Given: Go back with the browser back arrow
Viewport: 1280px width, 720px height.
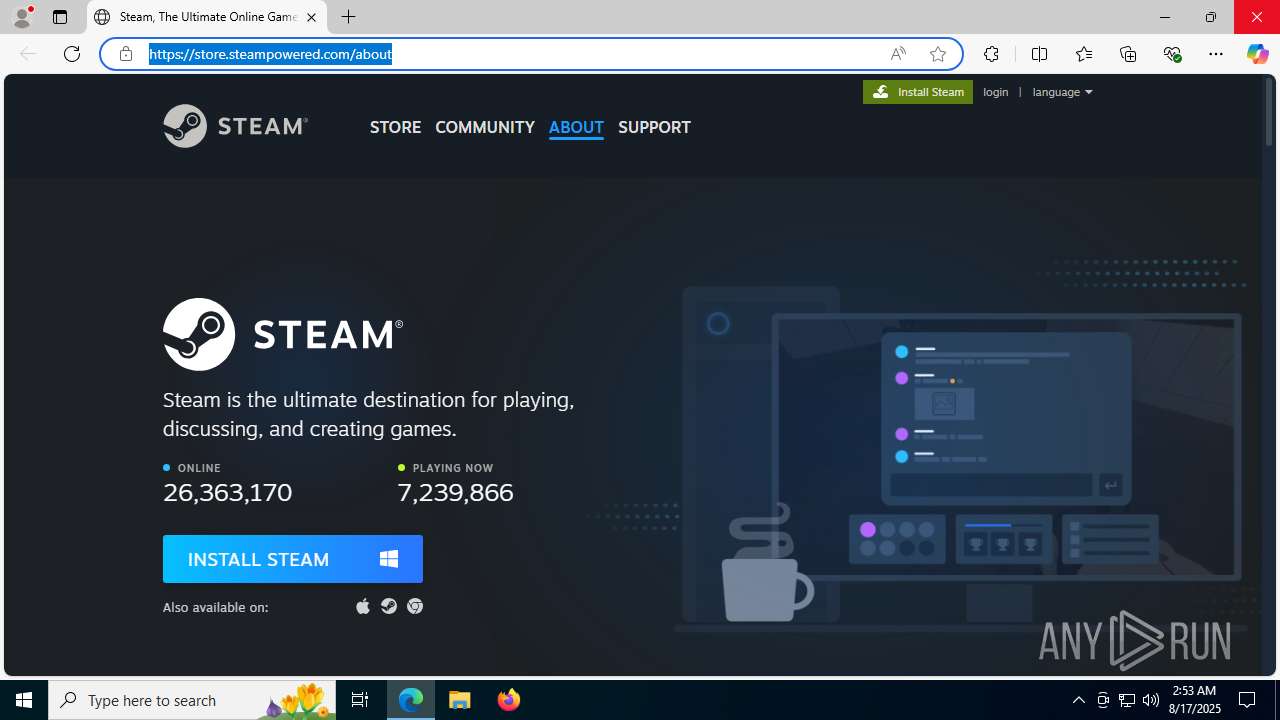Looking at the screenshot, I should click(x=28, y=54).
